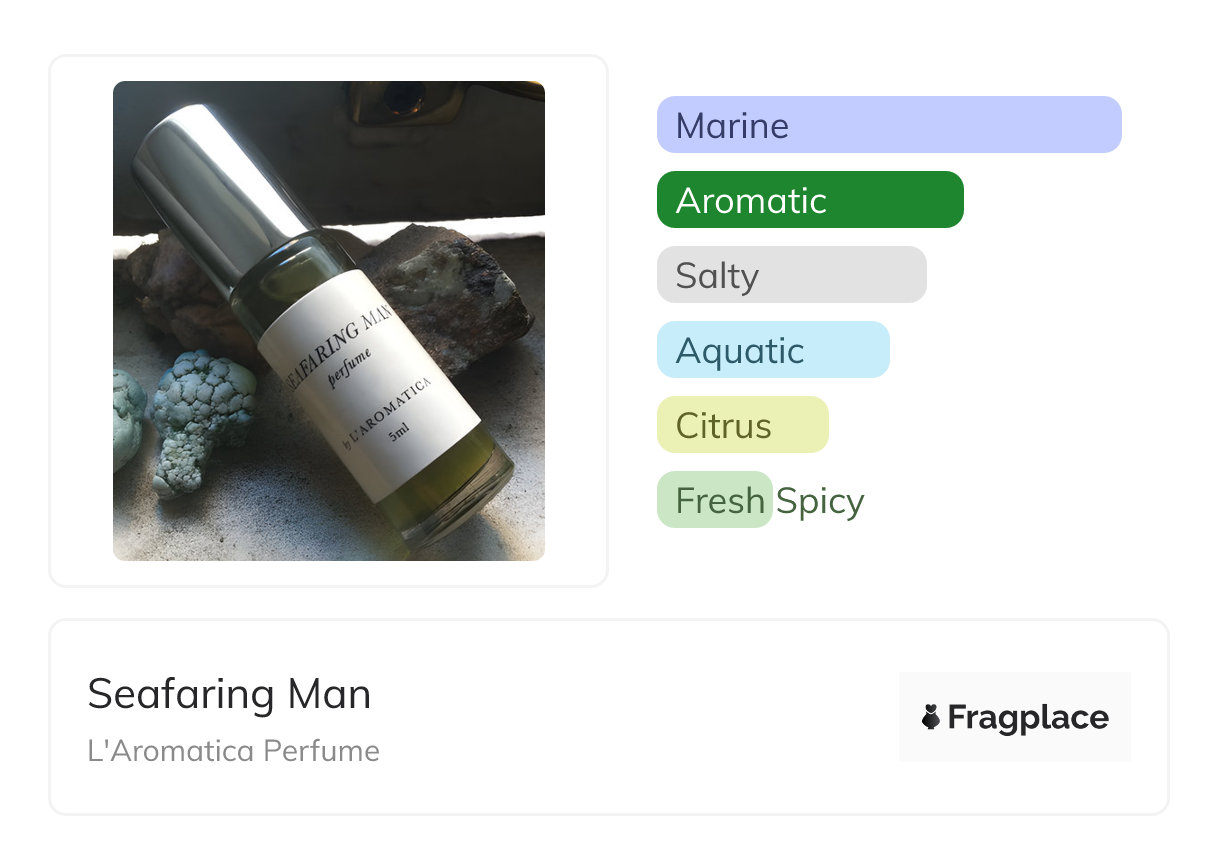Click the turquoise stone in the photo
1218x864 pixels.
coord(203,417)
